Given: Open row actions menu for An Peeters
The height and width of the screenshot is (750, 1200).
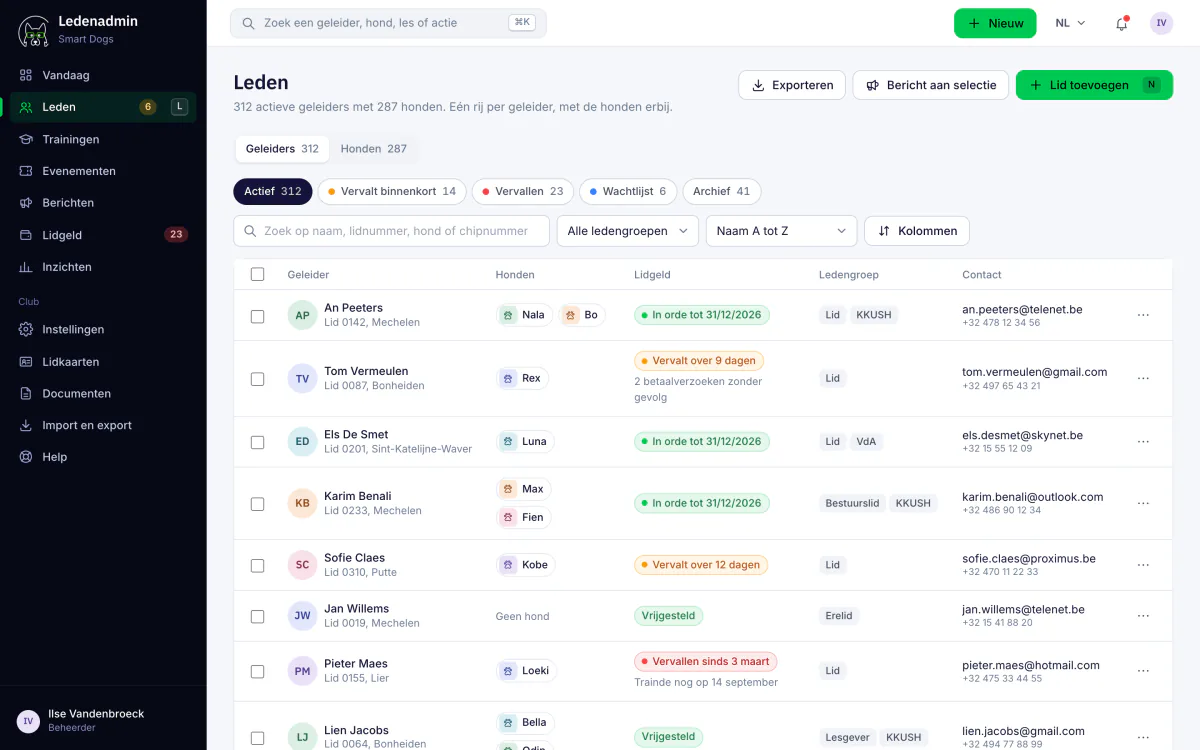Looking at the screenshot, I should [1143, 315].
